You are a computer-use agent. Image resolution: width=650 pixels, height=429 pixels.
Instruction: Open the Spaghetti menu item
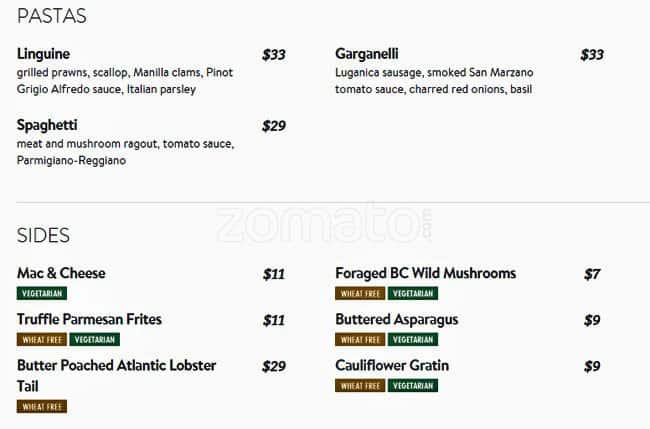[46, 125]
